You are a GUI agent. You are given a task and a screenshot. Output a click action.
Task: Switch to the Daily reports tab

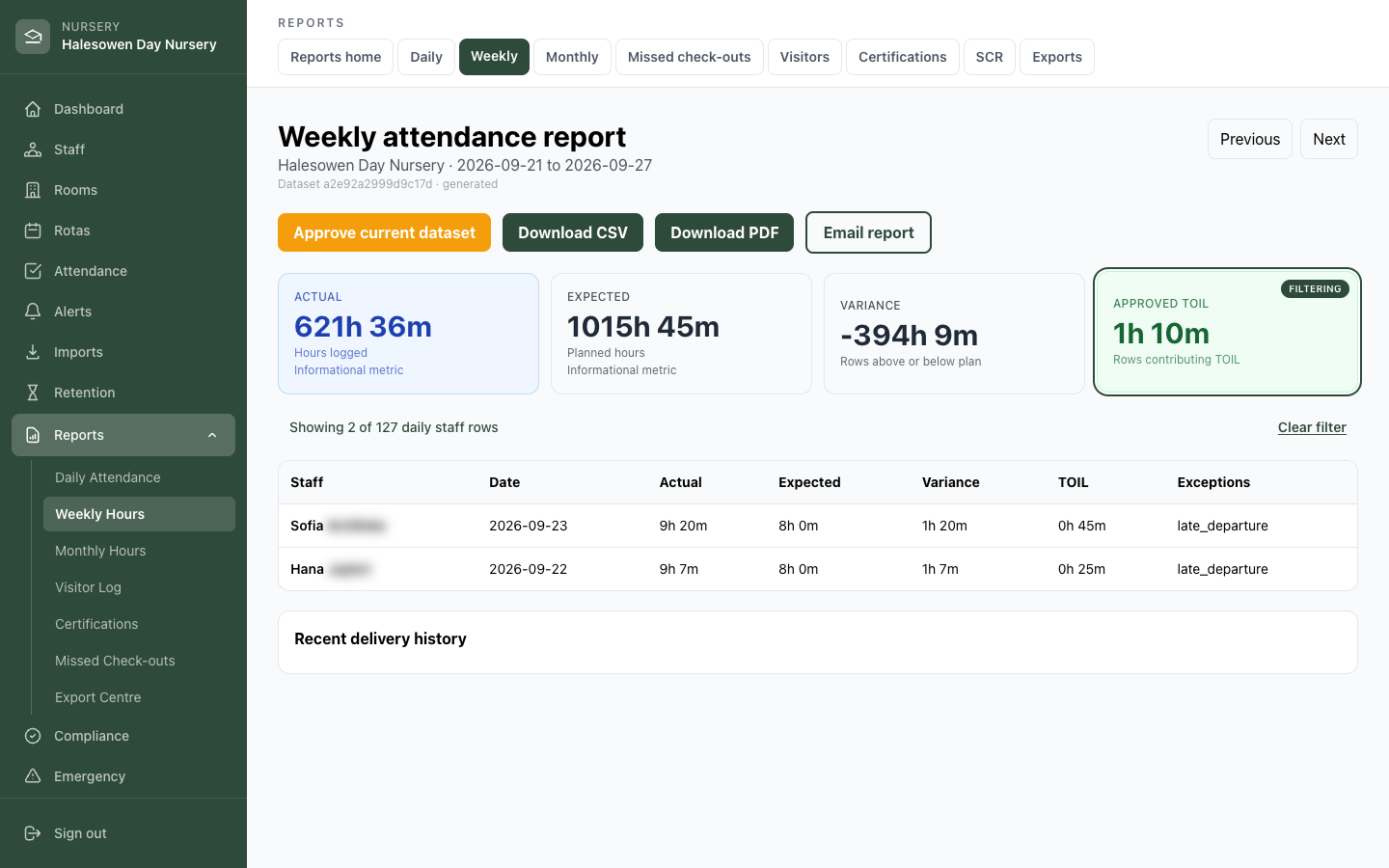[x=426, y=57]
